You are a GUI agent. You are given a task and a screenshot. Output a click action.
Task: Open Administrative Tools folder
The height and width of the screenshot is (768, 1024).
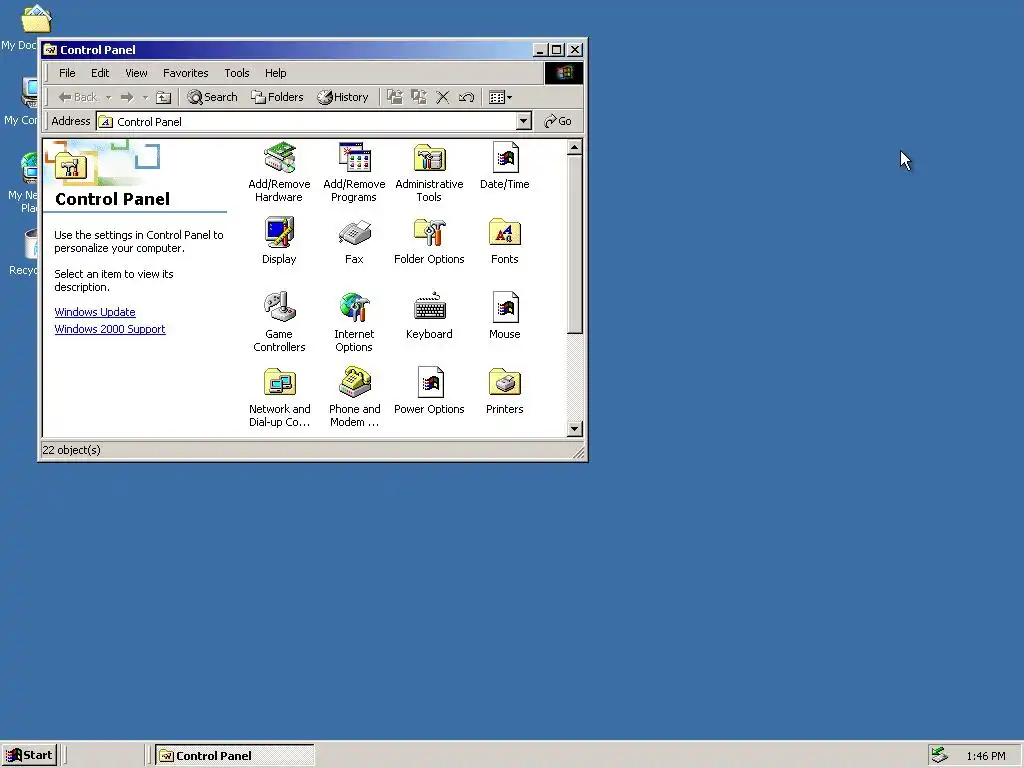point(429,172)
